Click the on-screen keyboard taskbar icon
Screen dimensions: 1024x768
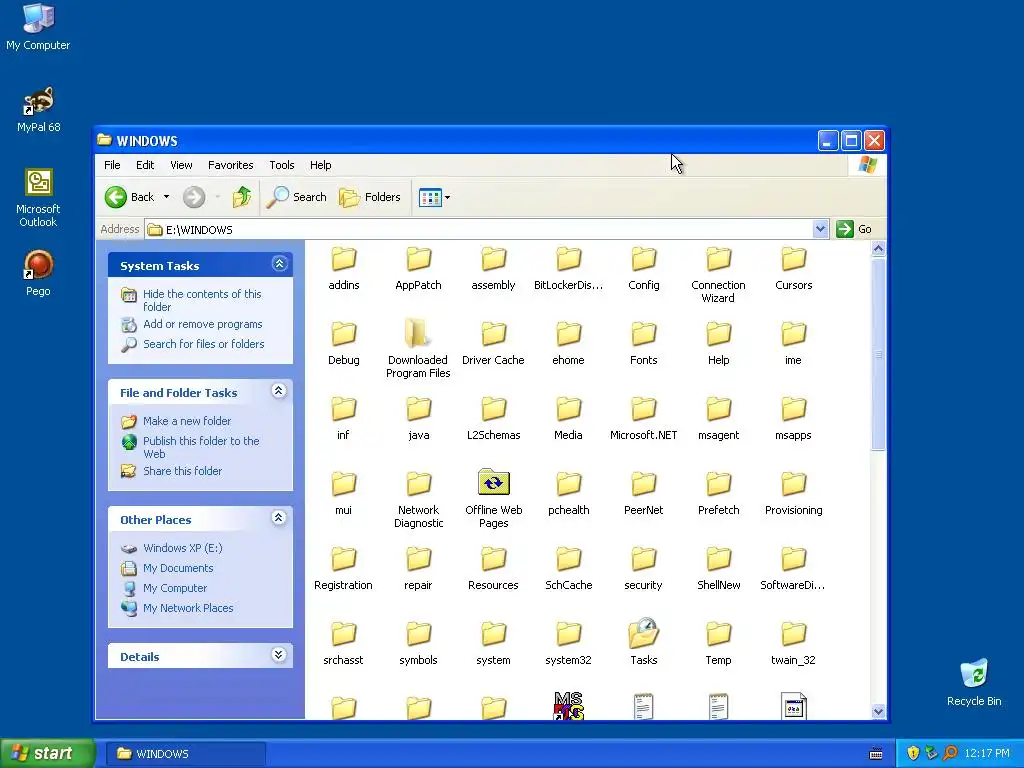876,754
